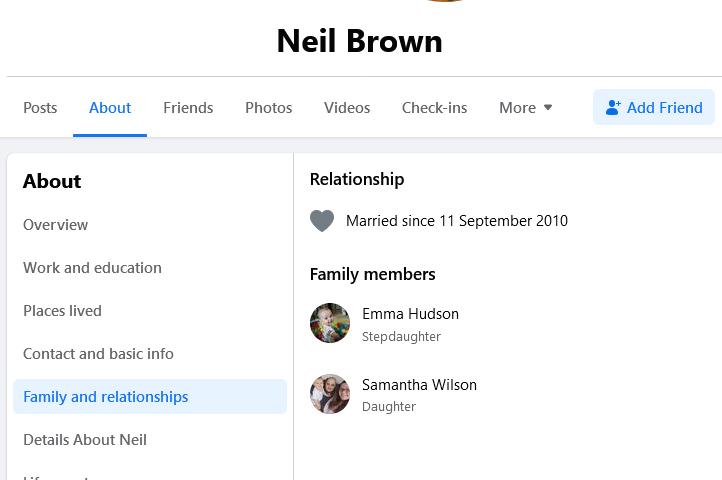Click the Emma Hudson name link
Screen dimensions: 722x480
point(410,314)
